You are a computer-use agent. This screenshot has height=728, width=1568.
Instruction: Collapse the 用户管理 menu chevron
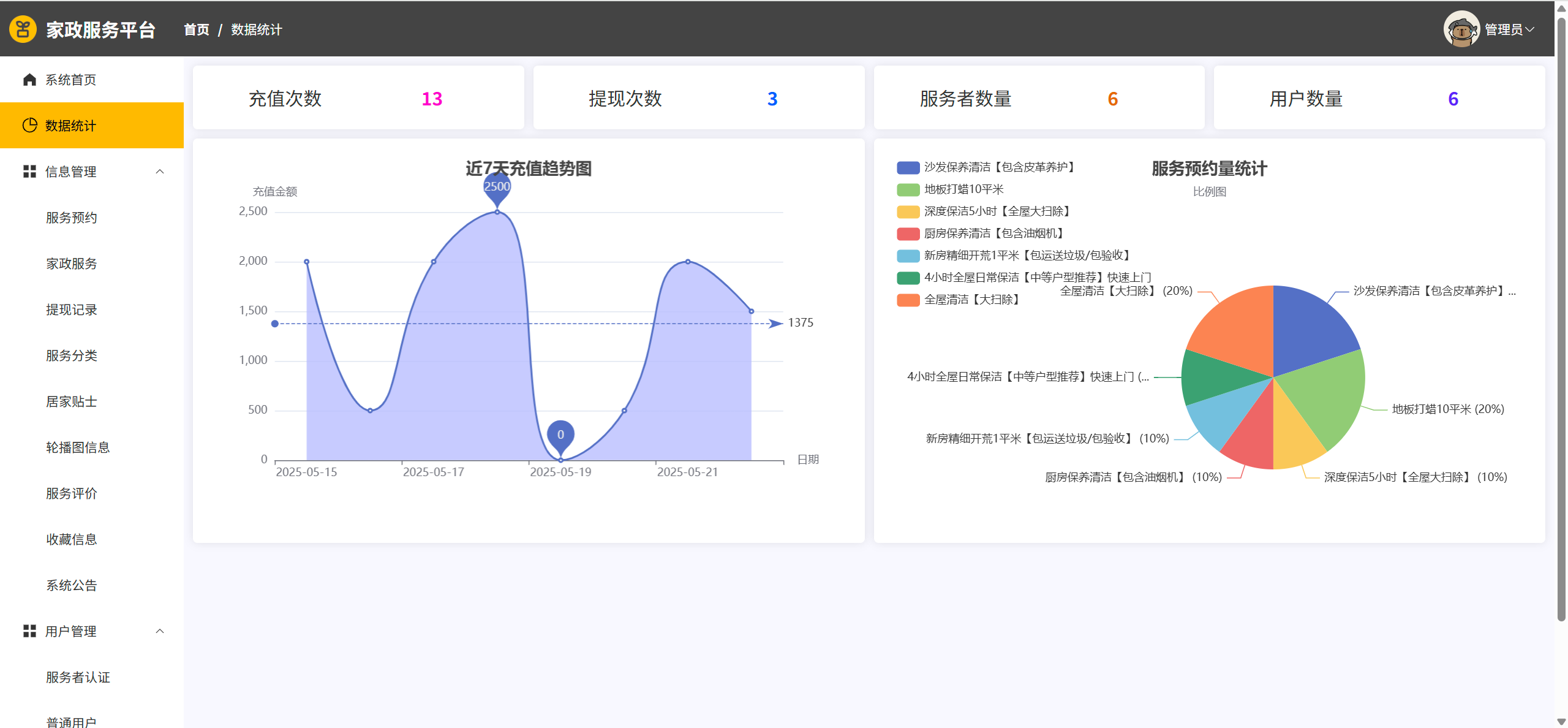160,631
